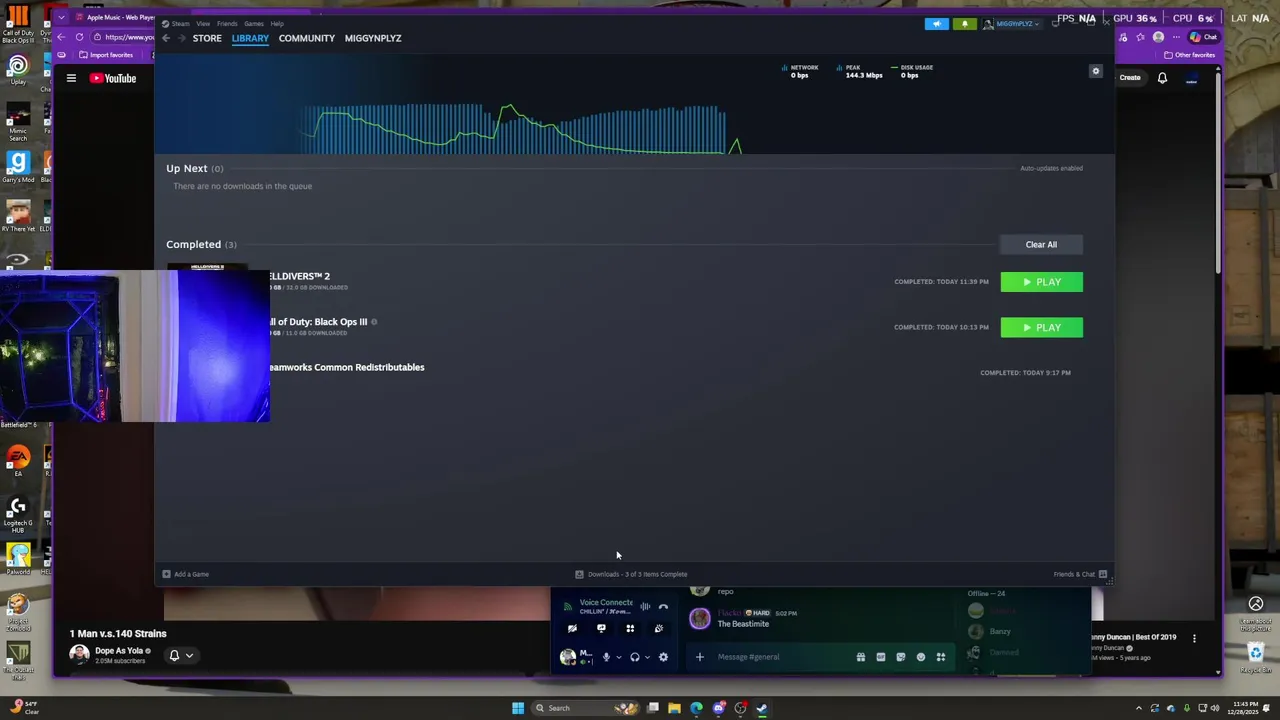Open the Games menu in Steam
The height and width of the screenshot is (720, 1280).
click(x=254, y=23)
